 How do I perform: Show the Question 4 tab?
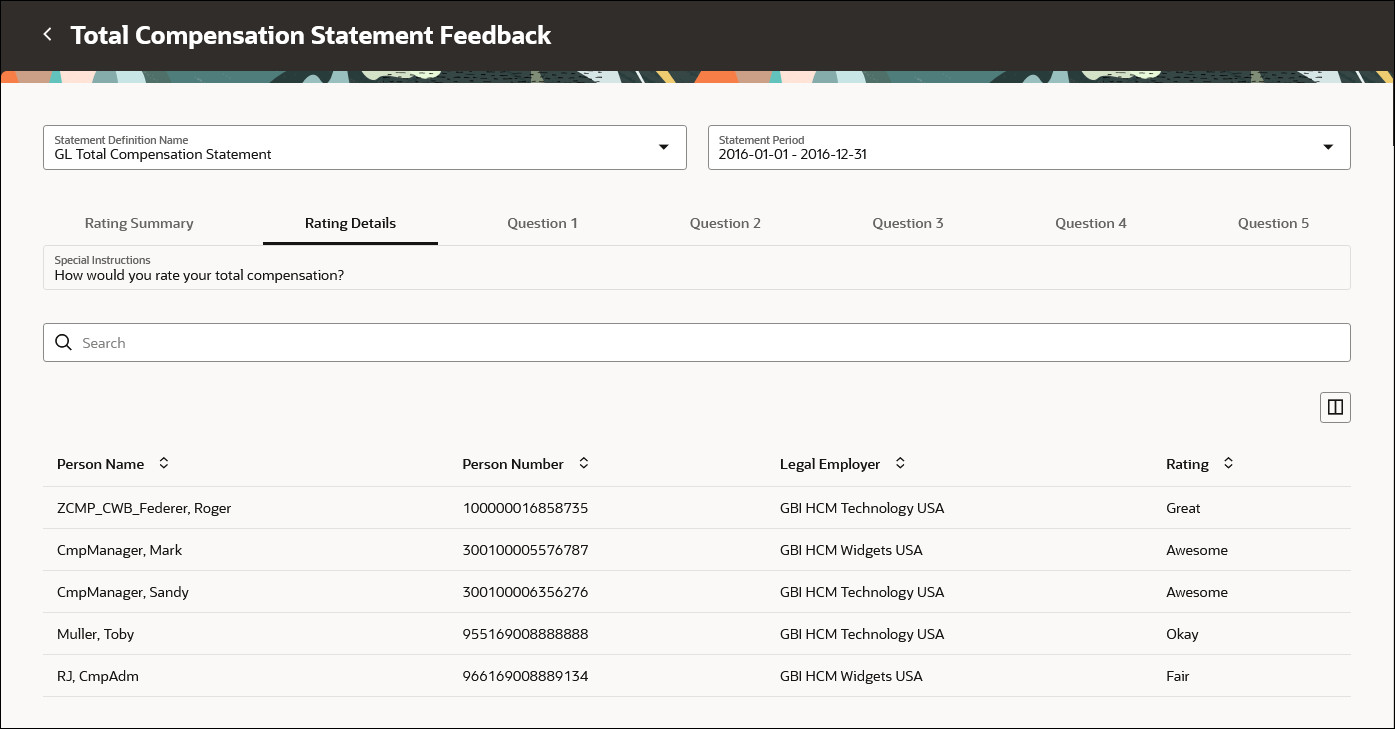click(x=1091, y=223)
